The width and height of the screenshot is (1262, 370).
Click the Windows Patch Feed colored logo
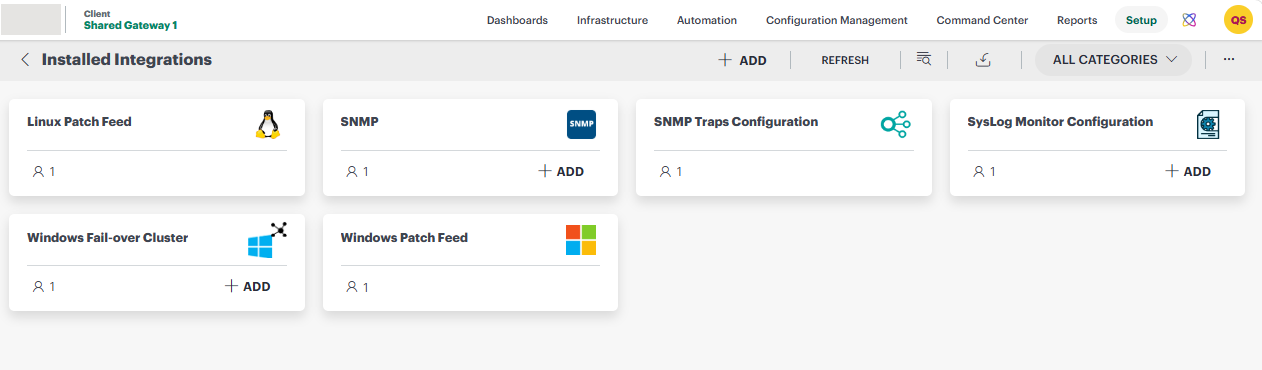581,240
